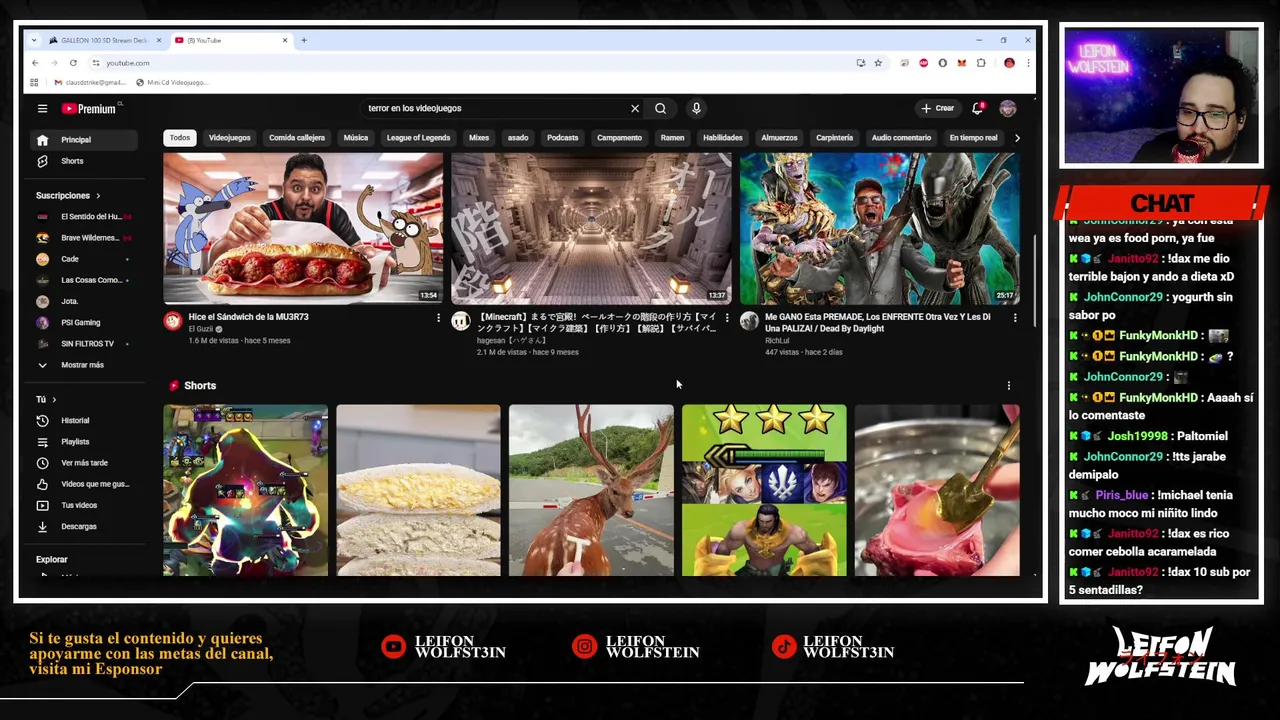The width and height of the screenshot is (1280, 720).
Task: Open the meatball sandwich video thumbnail
Action: click(303, 228)
